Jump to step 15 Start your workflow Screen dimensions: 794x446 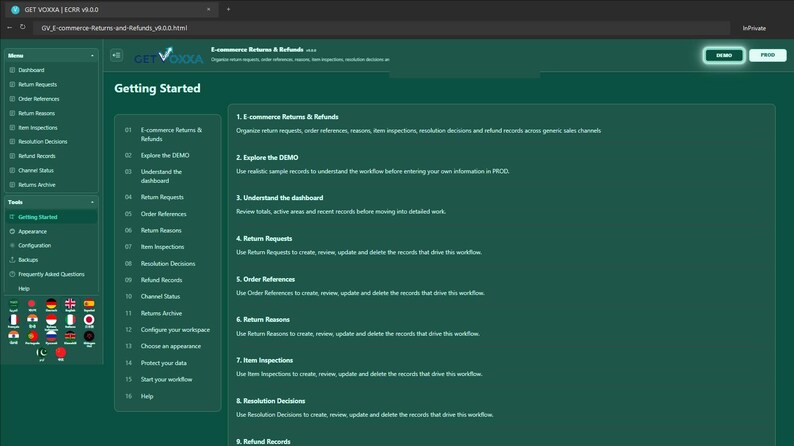(168, 379)
